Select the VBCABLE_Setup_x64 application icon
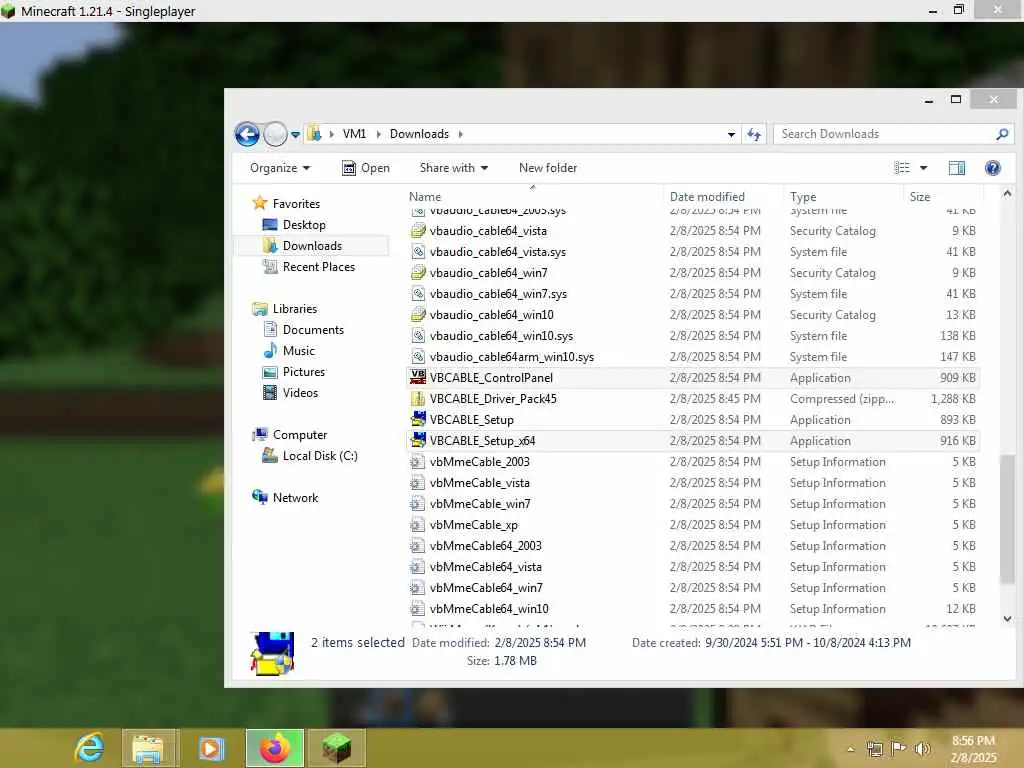This screenshot has width=1024, height=768. point(418,441)
